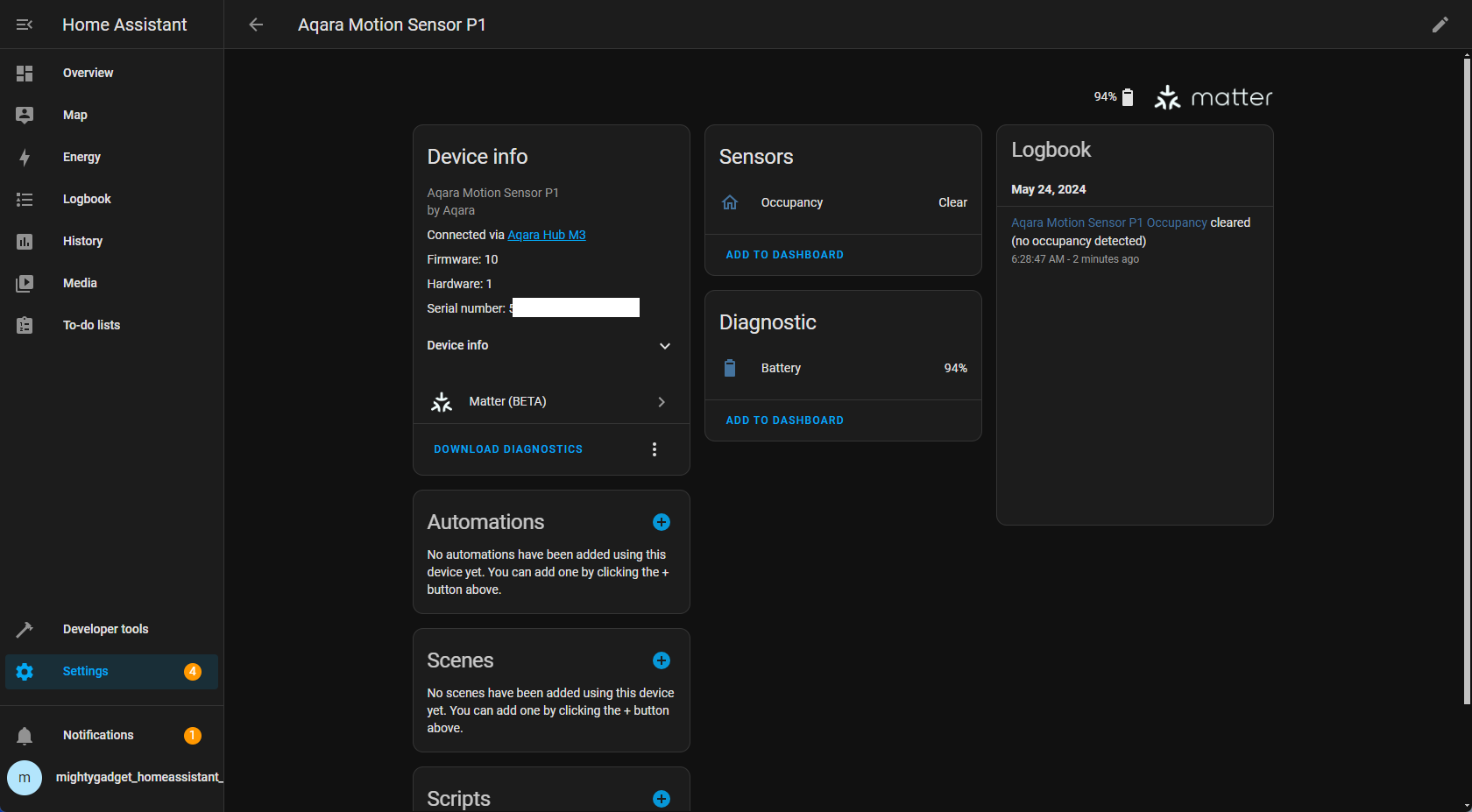Add a new script with plus icon
Image resolution: width=1472 pixels, height=812 pixels.
pyautogui.click(x=662, y=799)
